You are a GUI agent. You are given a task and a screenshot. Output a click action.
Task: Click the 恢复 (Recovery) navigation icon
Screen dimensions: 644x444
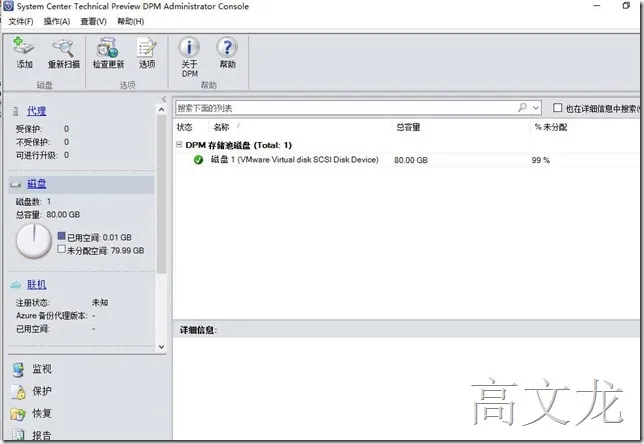point(18,414)
